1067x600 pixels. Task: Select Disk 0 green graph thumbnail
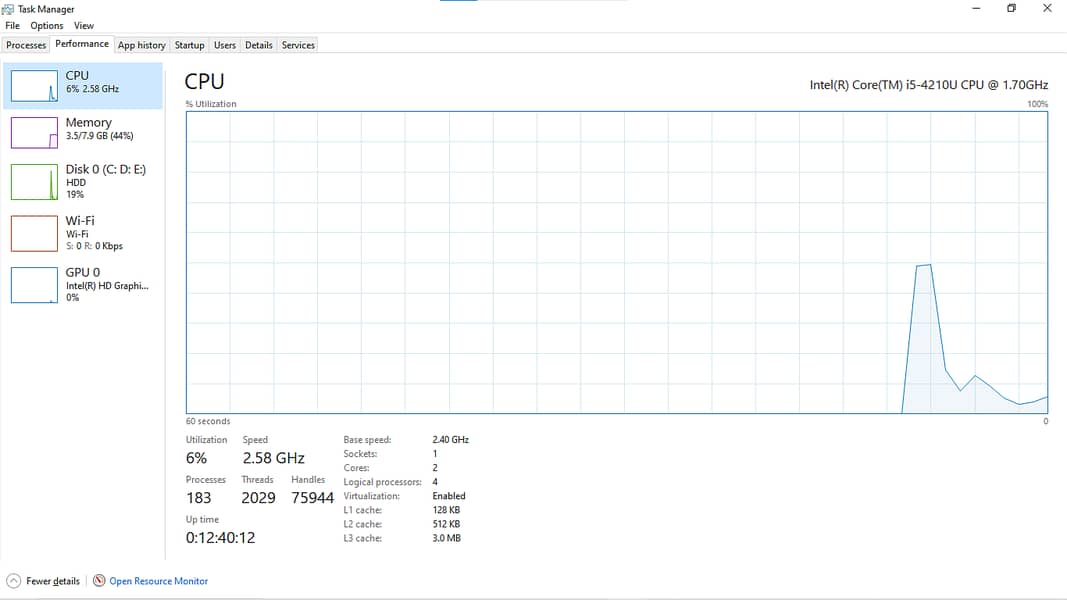(x=34, y=182)
